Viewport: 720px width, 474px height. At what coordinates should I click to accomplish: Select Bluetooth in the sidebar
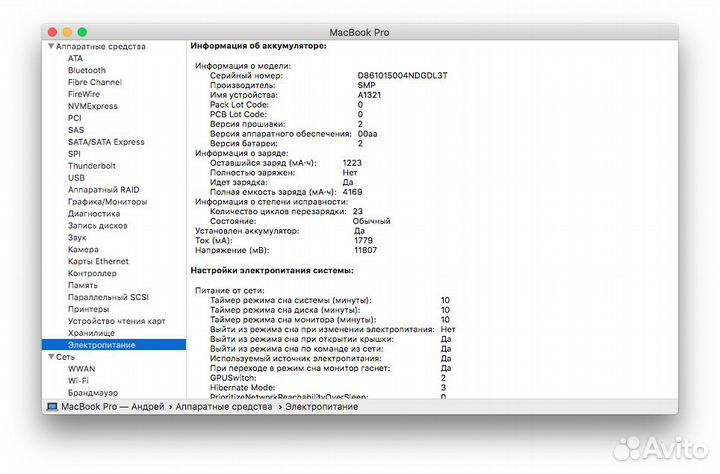87,70
